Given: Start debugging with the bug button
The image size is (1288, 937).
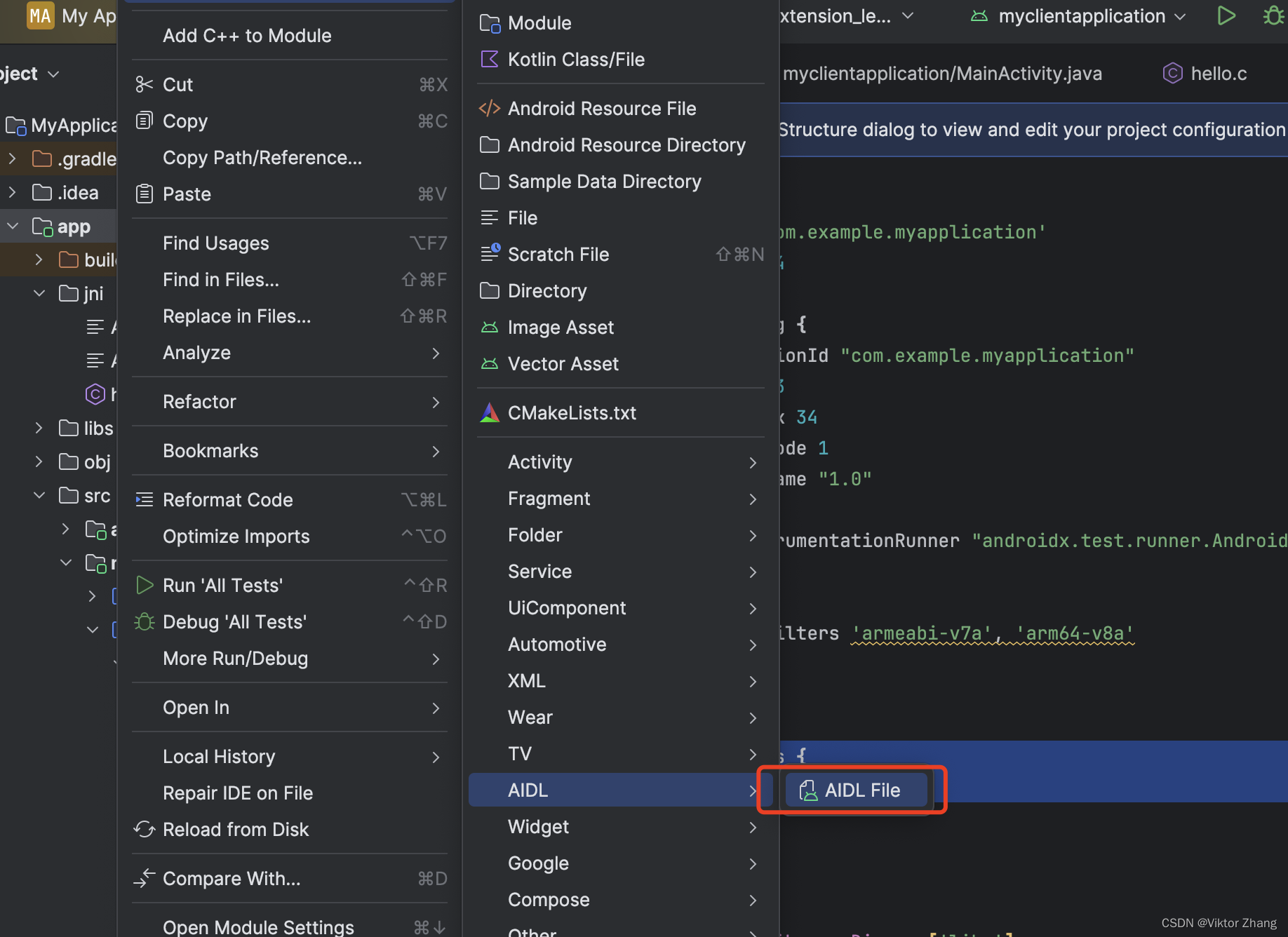Looking at the screenshot, I should 1273,15.
